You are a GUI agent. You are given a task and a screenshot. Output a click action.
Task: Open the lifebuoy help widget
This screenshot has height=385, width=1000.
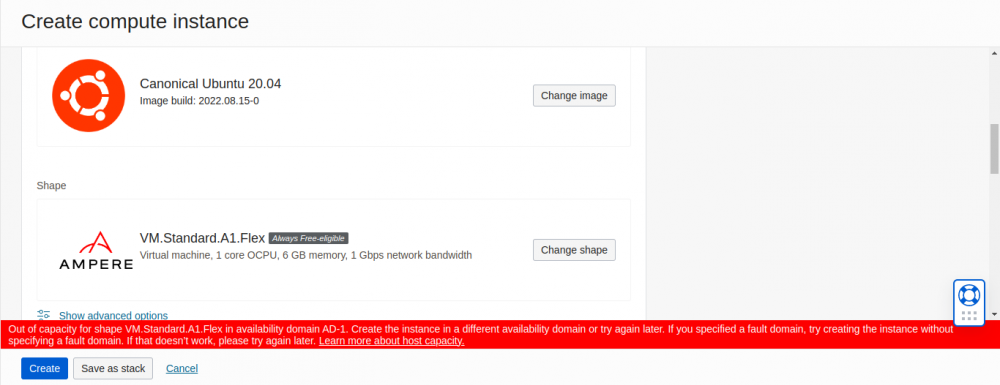click(x=969, y=295)
